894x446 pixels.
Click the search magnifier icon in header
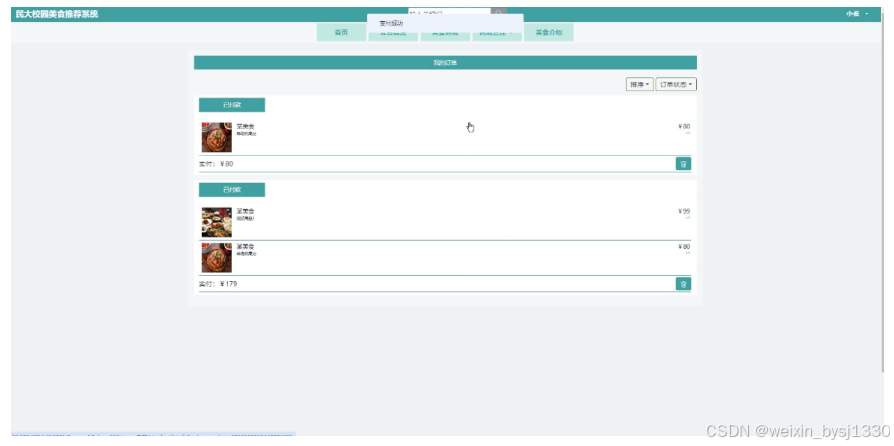click(x=499, y=11)
